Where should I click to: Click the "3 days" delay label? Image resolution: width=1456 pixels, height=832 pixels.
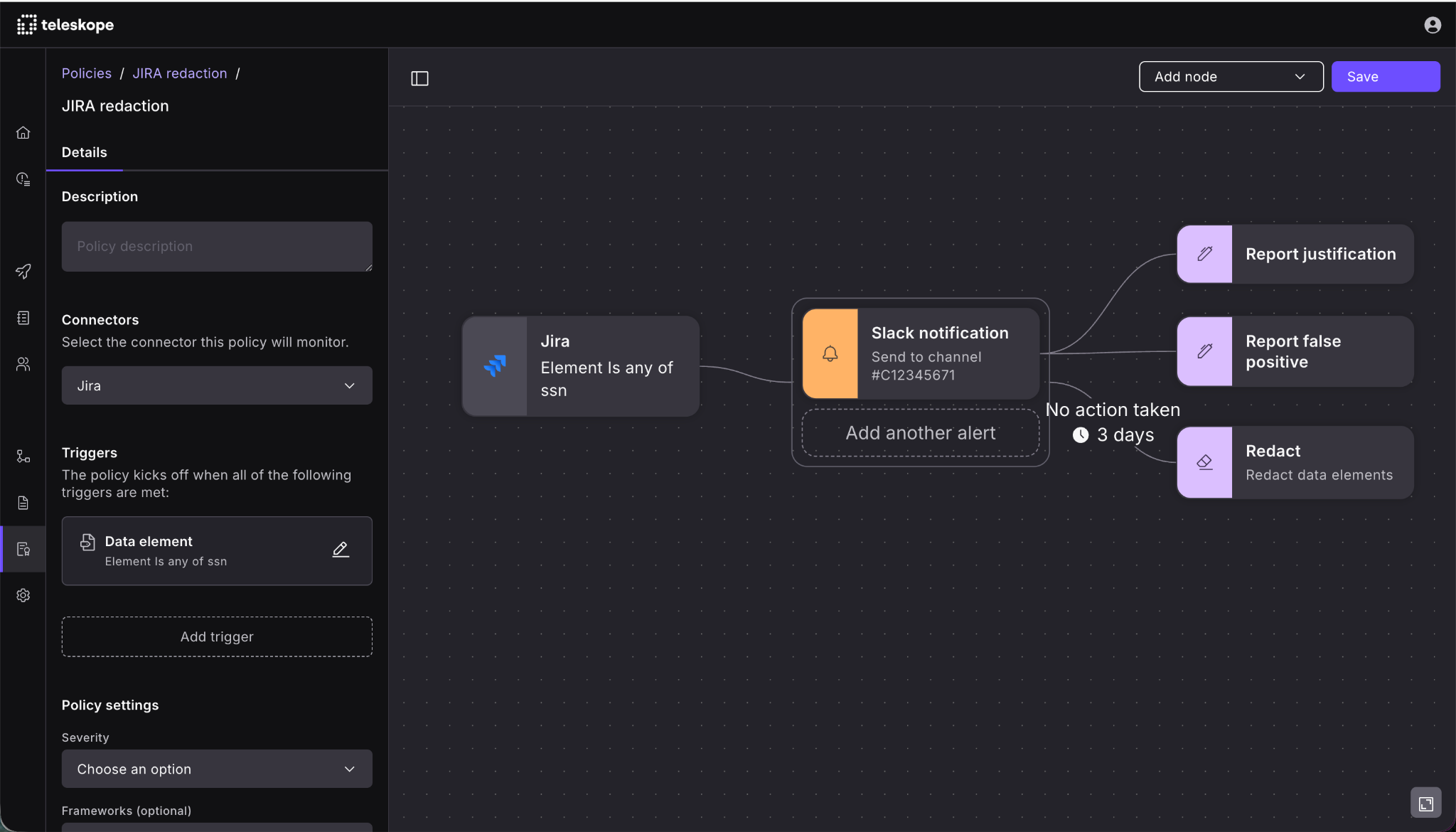click(x=1125, y=435)
